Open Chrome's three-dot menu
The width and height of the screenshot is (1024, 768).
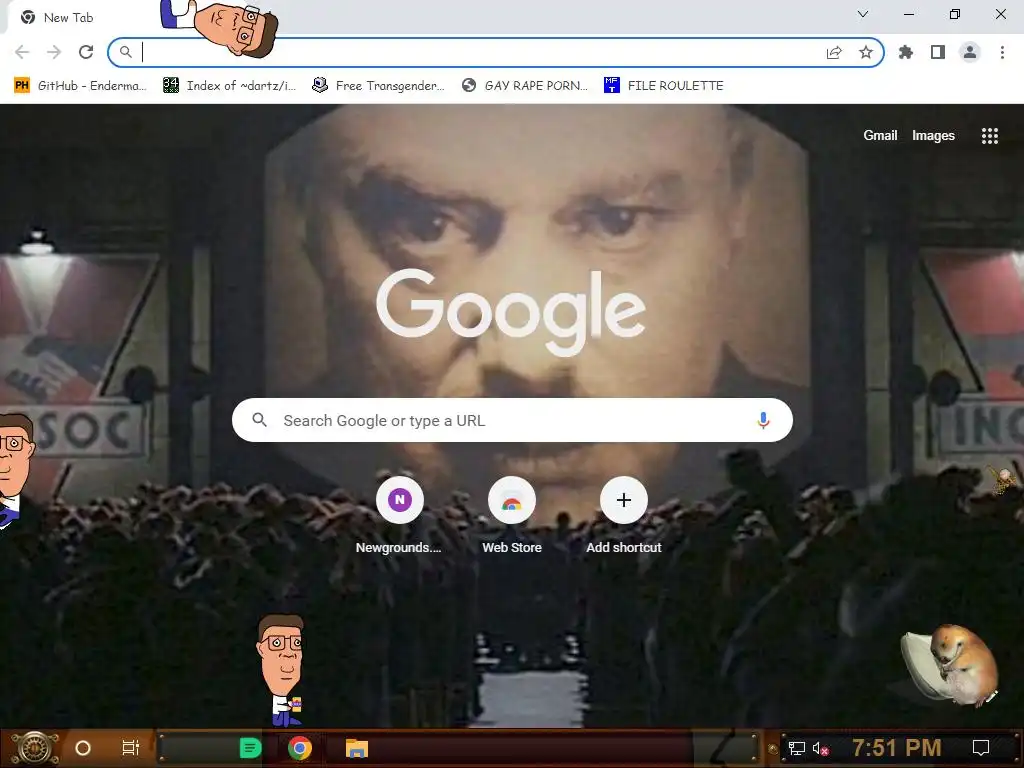[1002, 52]
